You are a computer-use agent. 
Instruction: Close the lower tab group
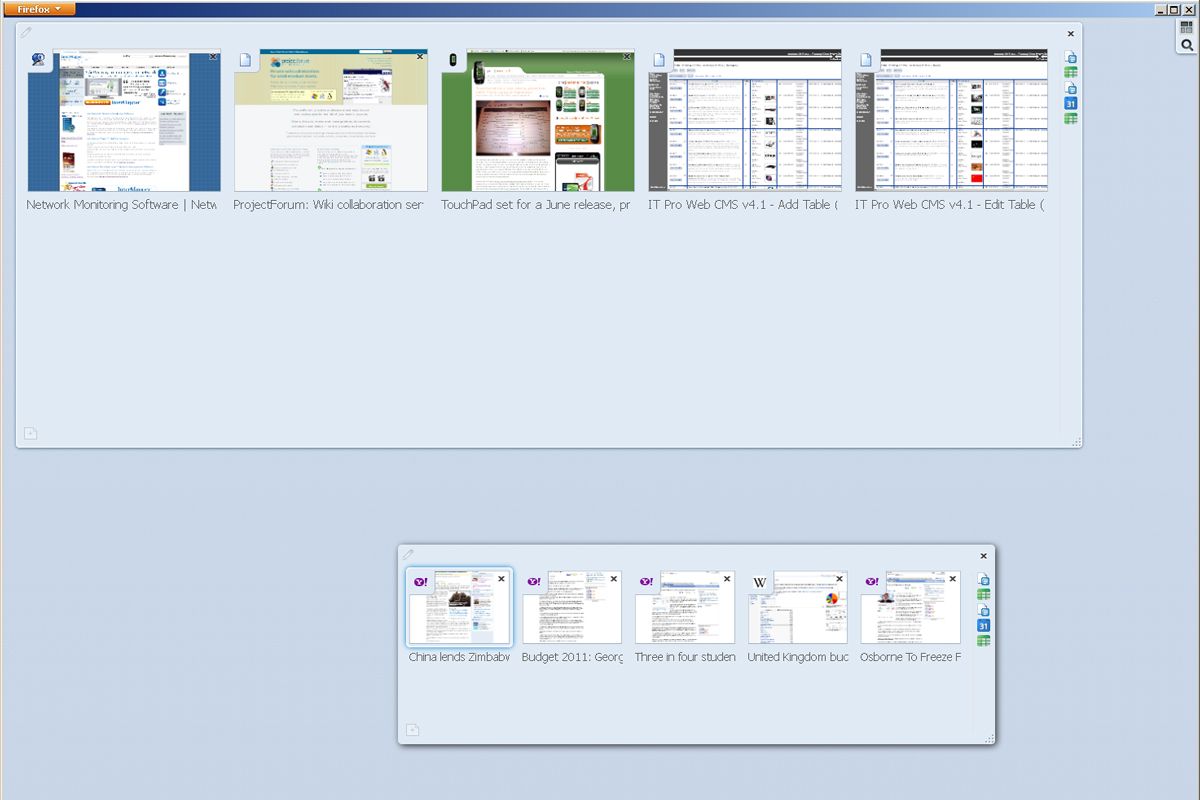pyautogui.click(x=983, y=556)
